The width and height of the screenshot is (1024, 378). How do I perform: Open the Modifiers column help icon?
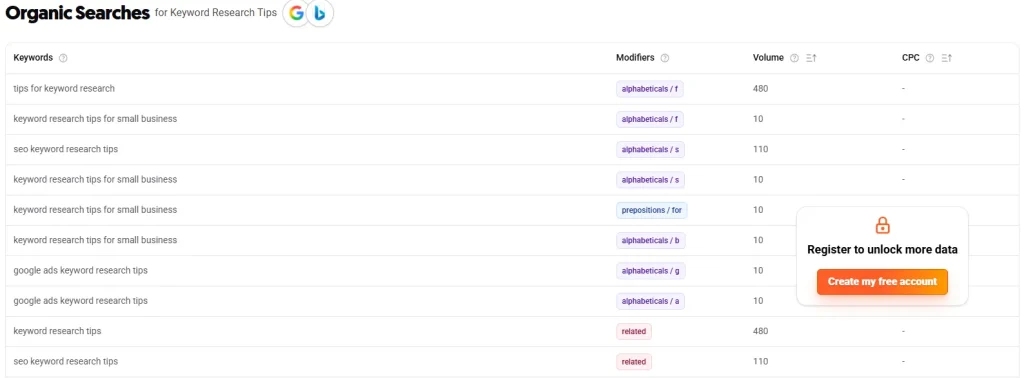665,57
